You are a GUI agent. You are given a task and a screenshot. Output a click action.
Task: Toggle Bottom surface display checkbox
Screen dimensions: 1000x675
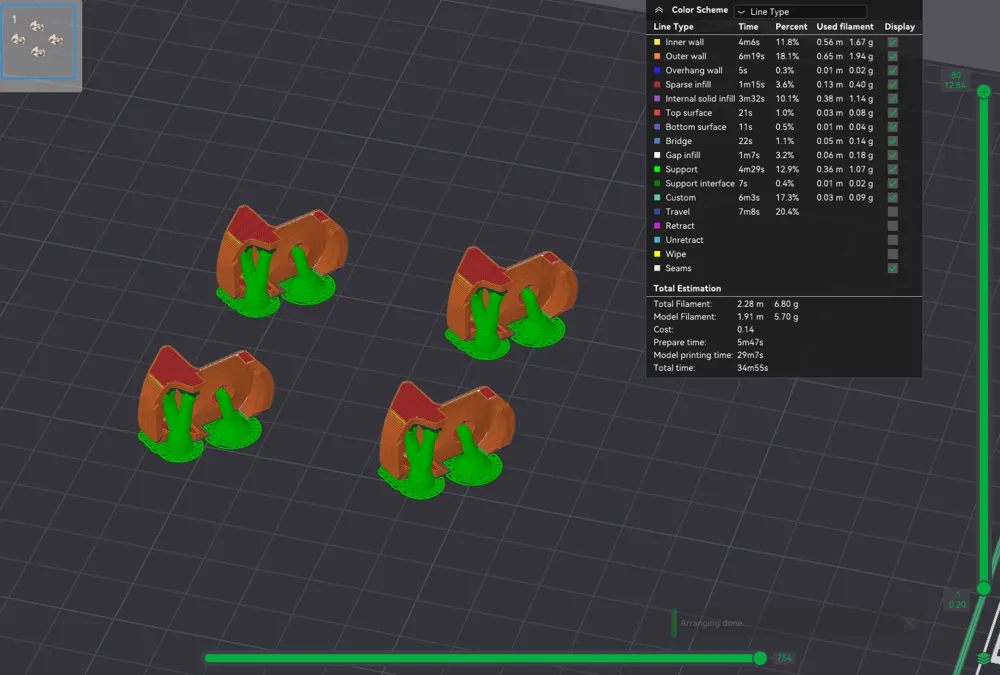pyautogui.click(x=893, y=127)
